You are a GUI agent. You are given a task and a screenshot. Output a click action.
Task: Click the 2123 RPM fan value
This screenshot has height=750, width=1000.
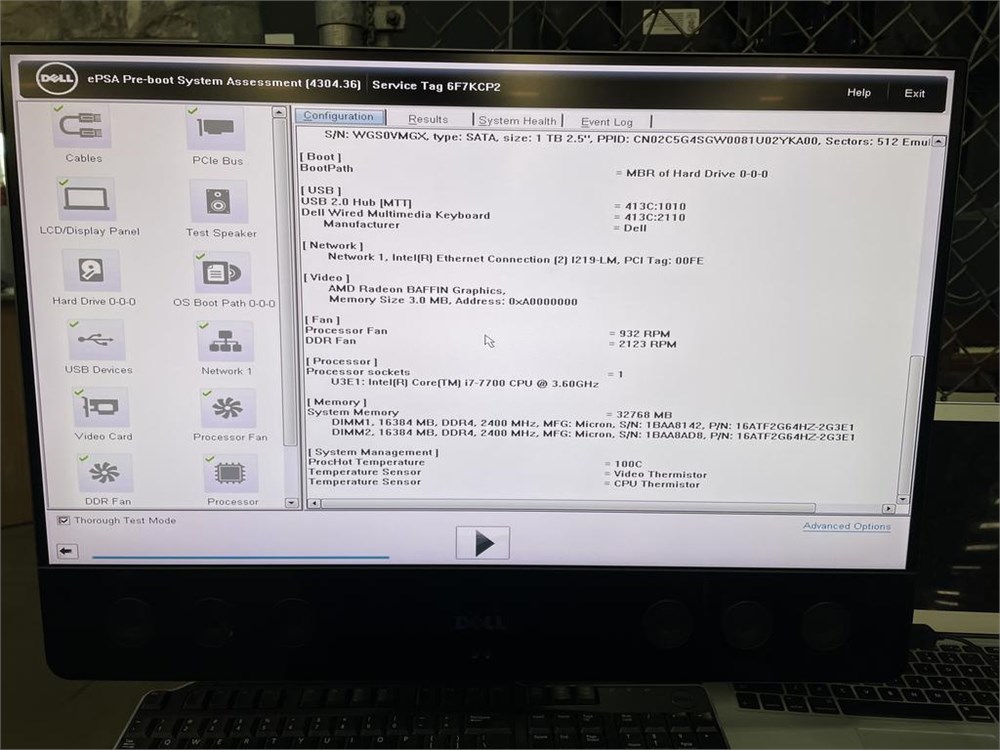pos(647,344)
